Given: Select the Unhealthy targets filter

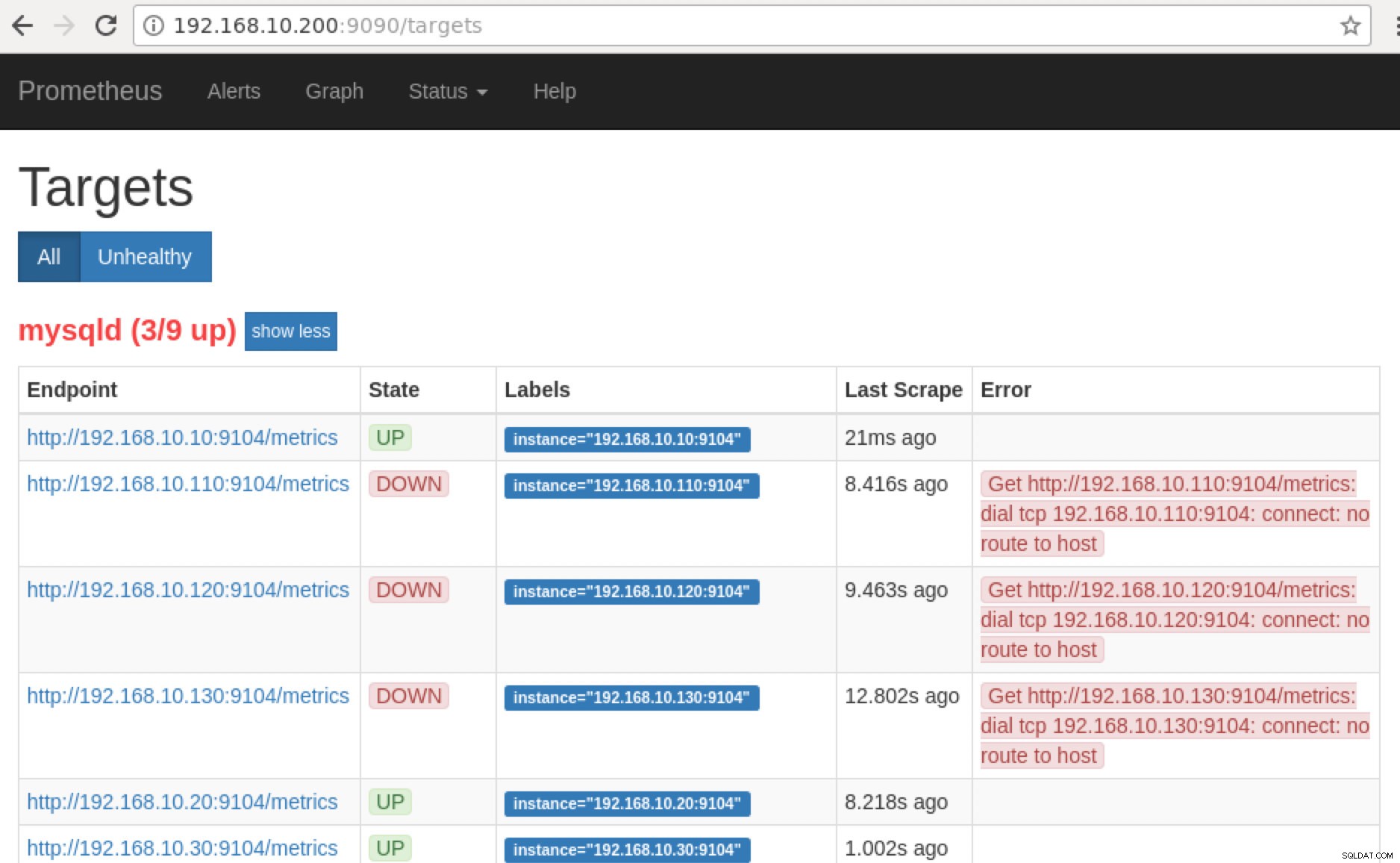Looking at the screenshot, I should click(x=145, y=257).
